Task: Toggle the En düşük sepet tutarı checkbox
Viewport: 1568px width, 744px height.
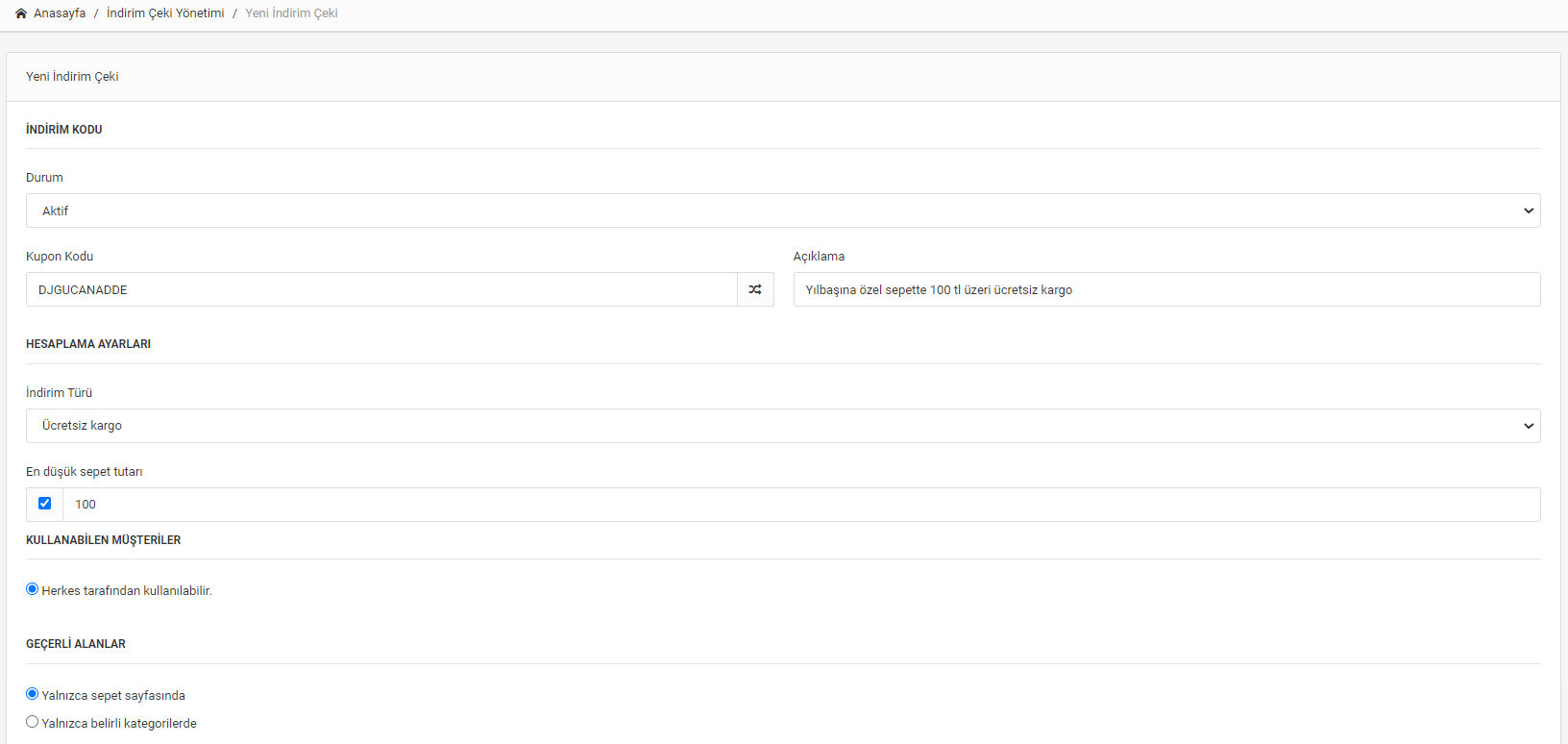Action: click(x=44, y=504)
